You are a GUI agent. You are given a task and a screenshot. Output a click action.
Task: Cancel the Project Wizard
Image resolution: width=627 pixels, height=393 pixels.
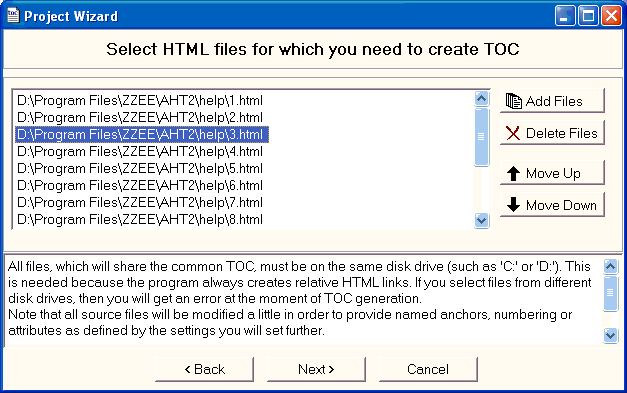pos(428,369)
